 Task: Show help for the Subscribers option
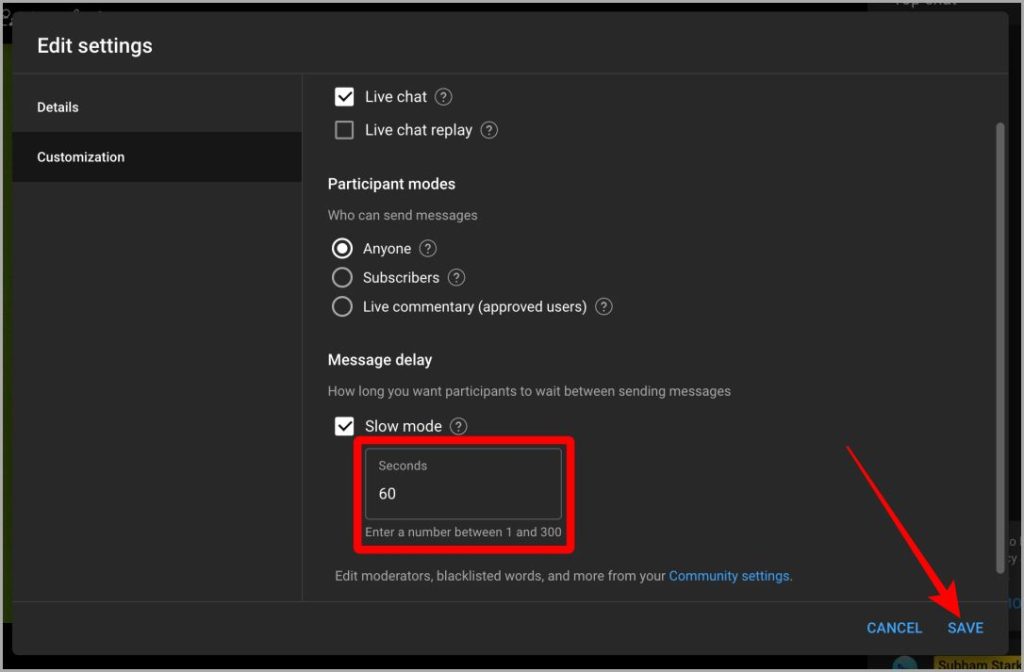pos(456,278)
